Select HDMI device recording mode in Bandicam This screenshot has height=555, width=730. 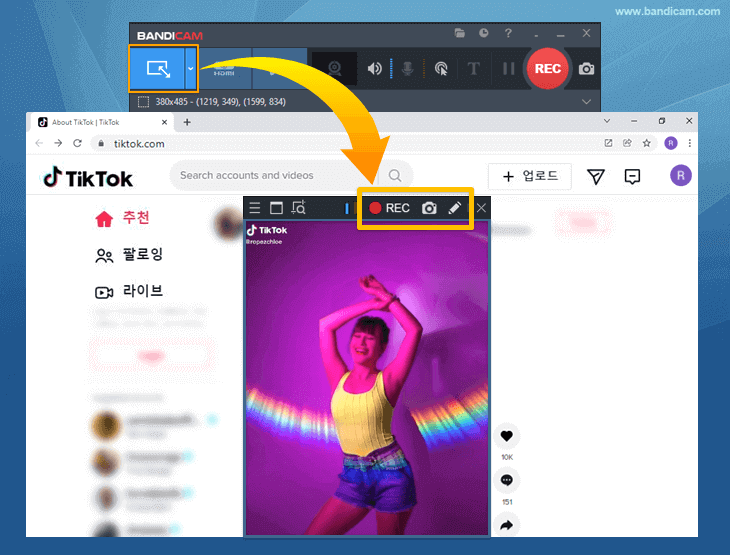[x=224, y=68]
